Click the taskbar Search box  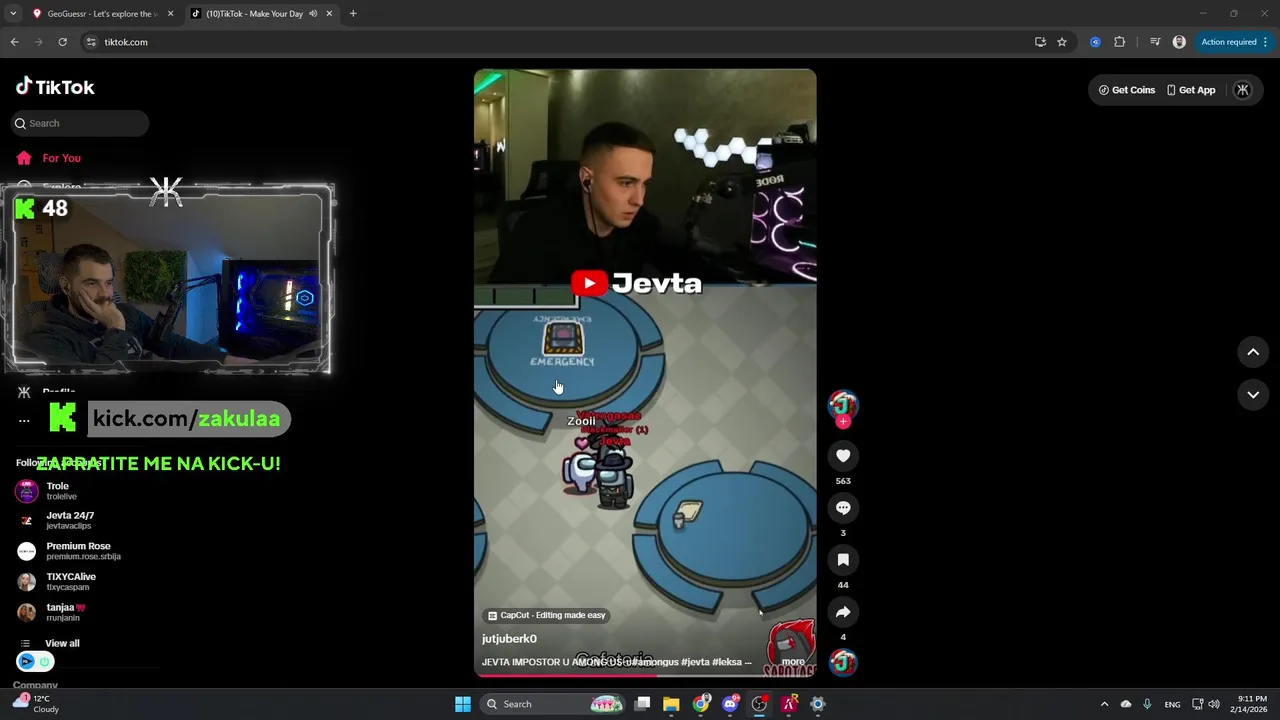click(x=553, y=704)
